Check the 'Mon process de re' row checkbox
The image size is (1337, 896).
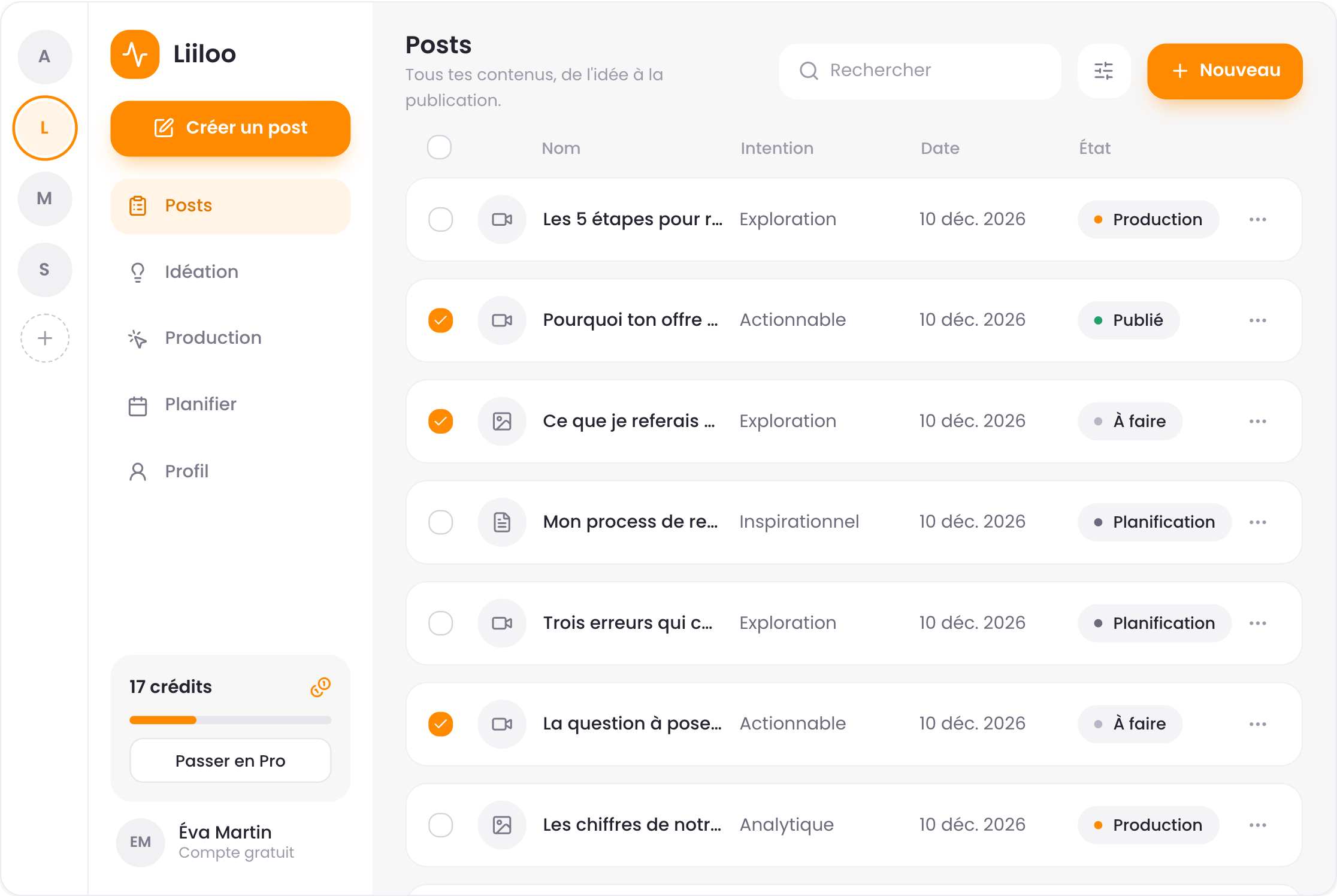coord(440,522)
